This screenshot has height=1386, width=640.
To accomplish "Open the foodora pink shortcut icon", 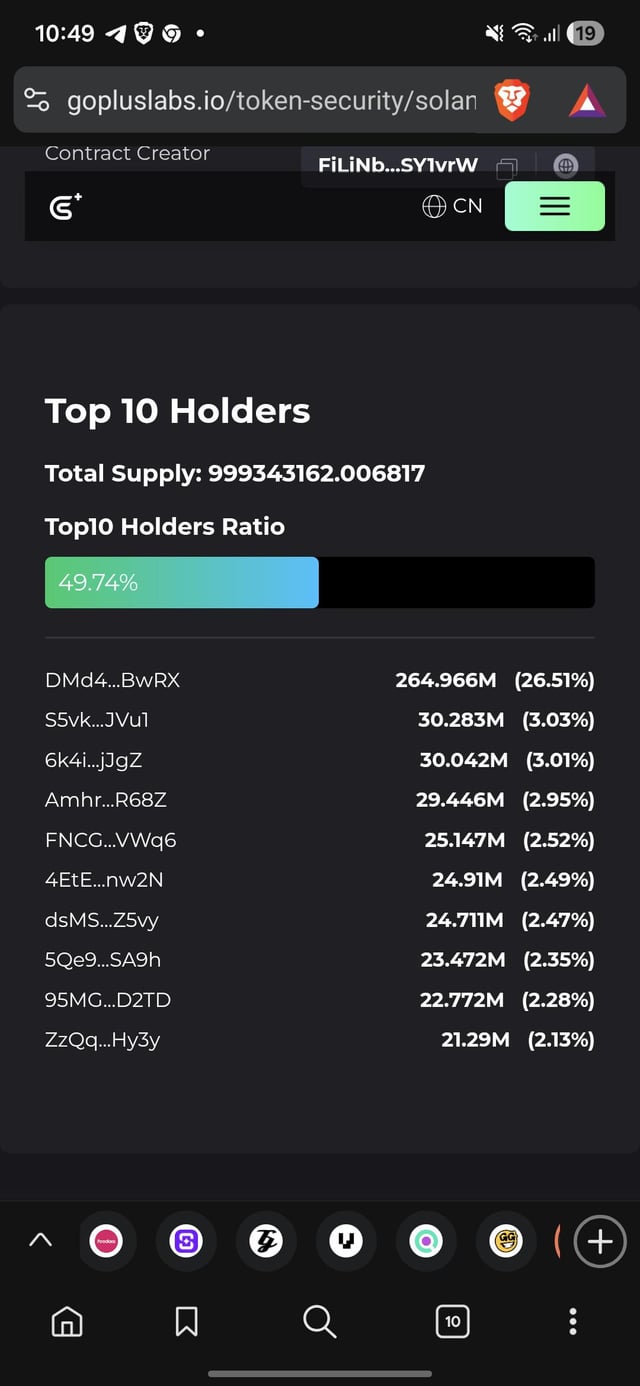I will (106, 1241).
